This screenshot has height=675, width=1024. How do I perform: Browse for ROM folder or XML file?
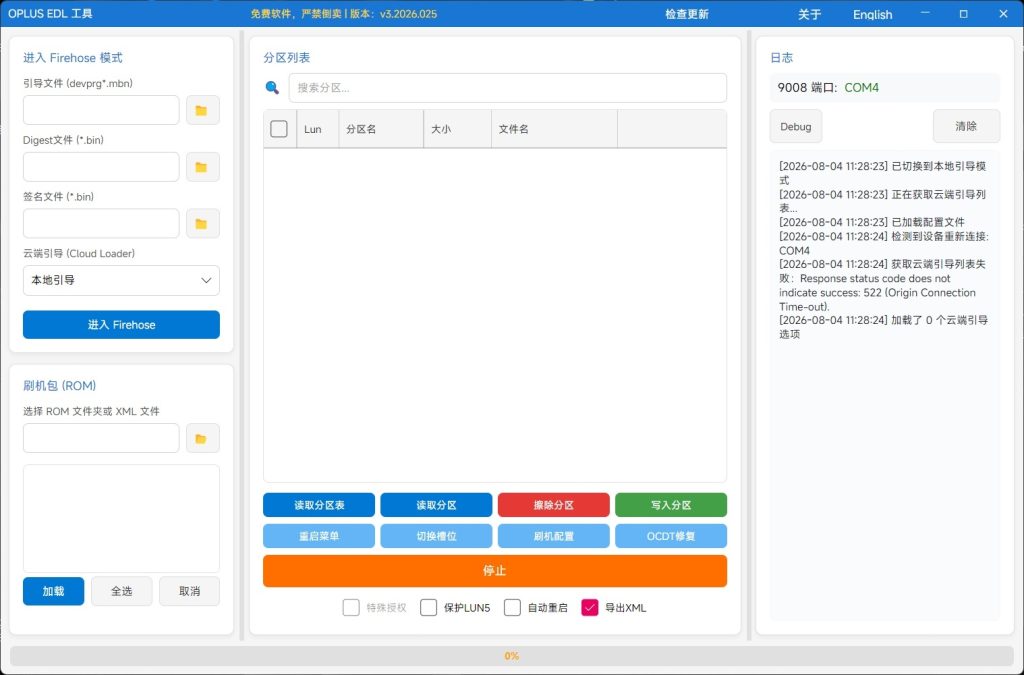[202, 438]
